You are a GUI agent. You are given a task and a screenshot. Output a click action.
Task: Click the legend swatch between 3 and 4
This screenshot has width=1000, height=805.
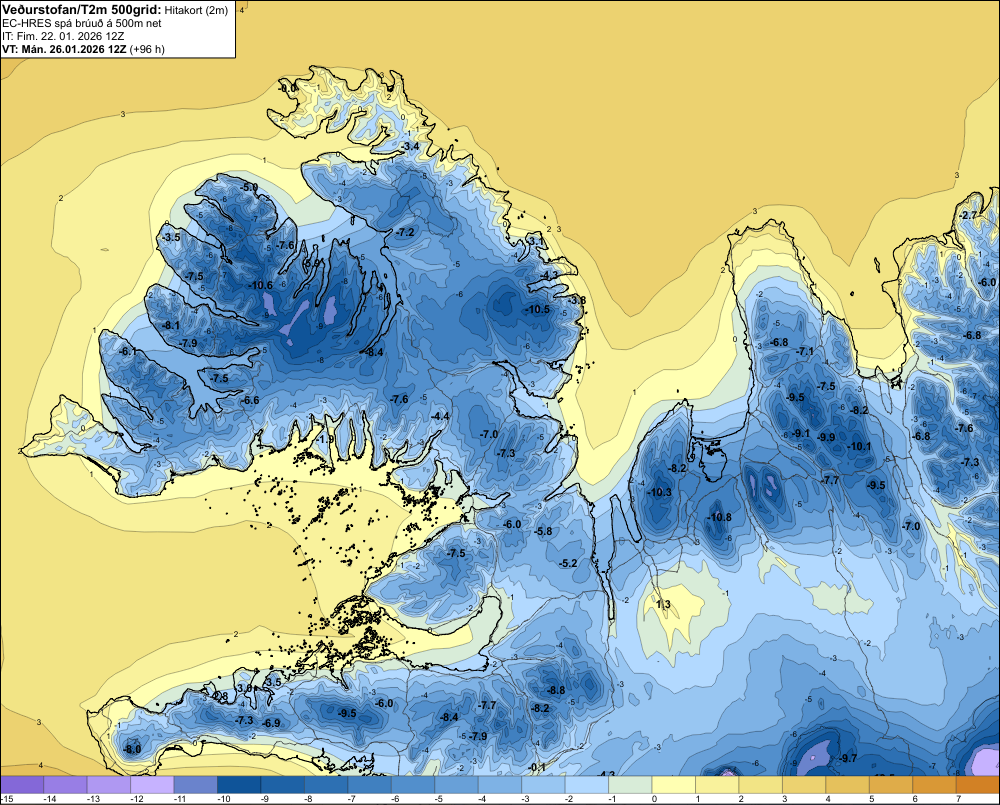tap(804, 785)
